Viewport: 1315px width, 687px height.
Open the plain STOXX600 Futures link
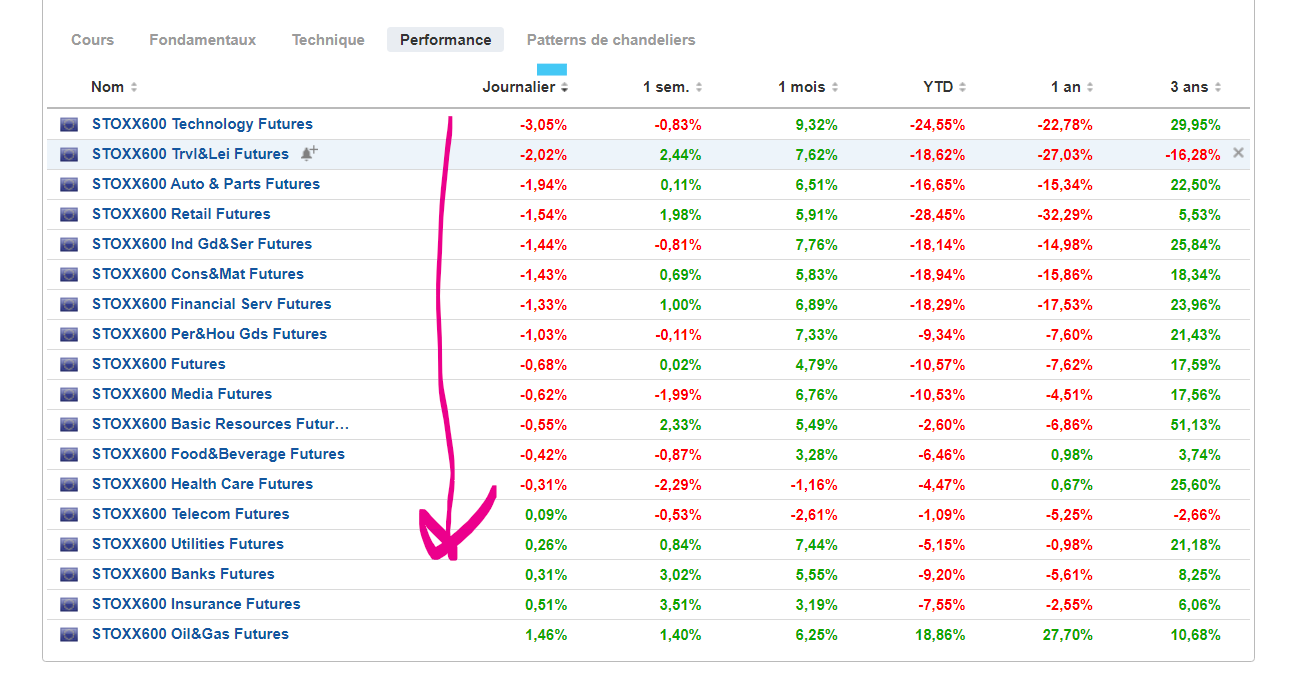(x=159, y=364)
